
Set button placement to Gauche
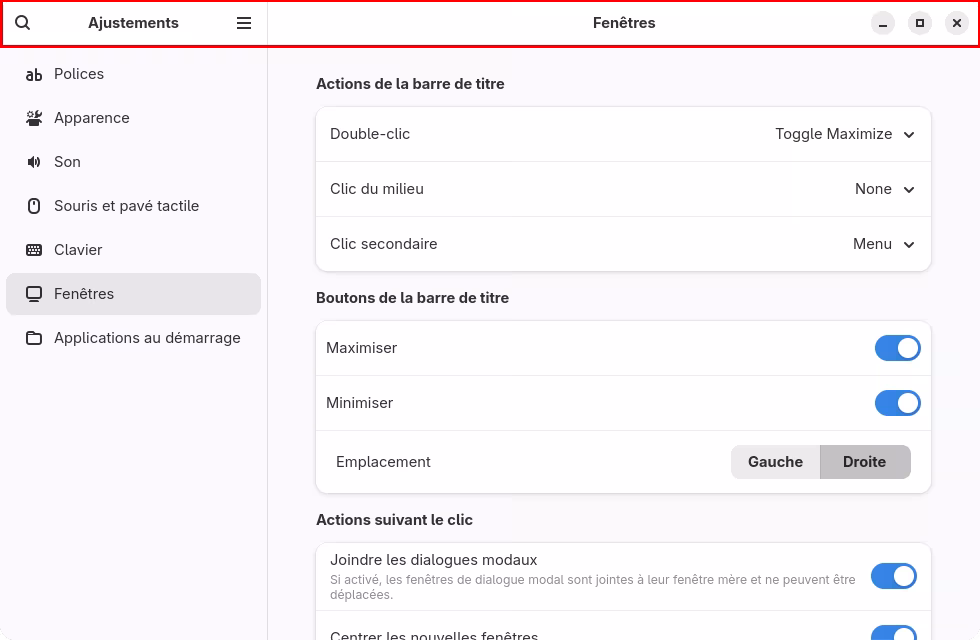click(x=775, y=462)
